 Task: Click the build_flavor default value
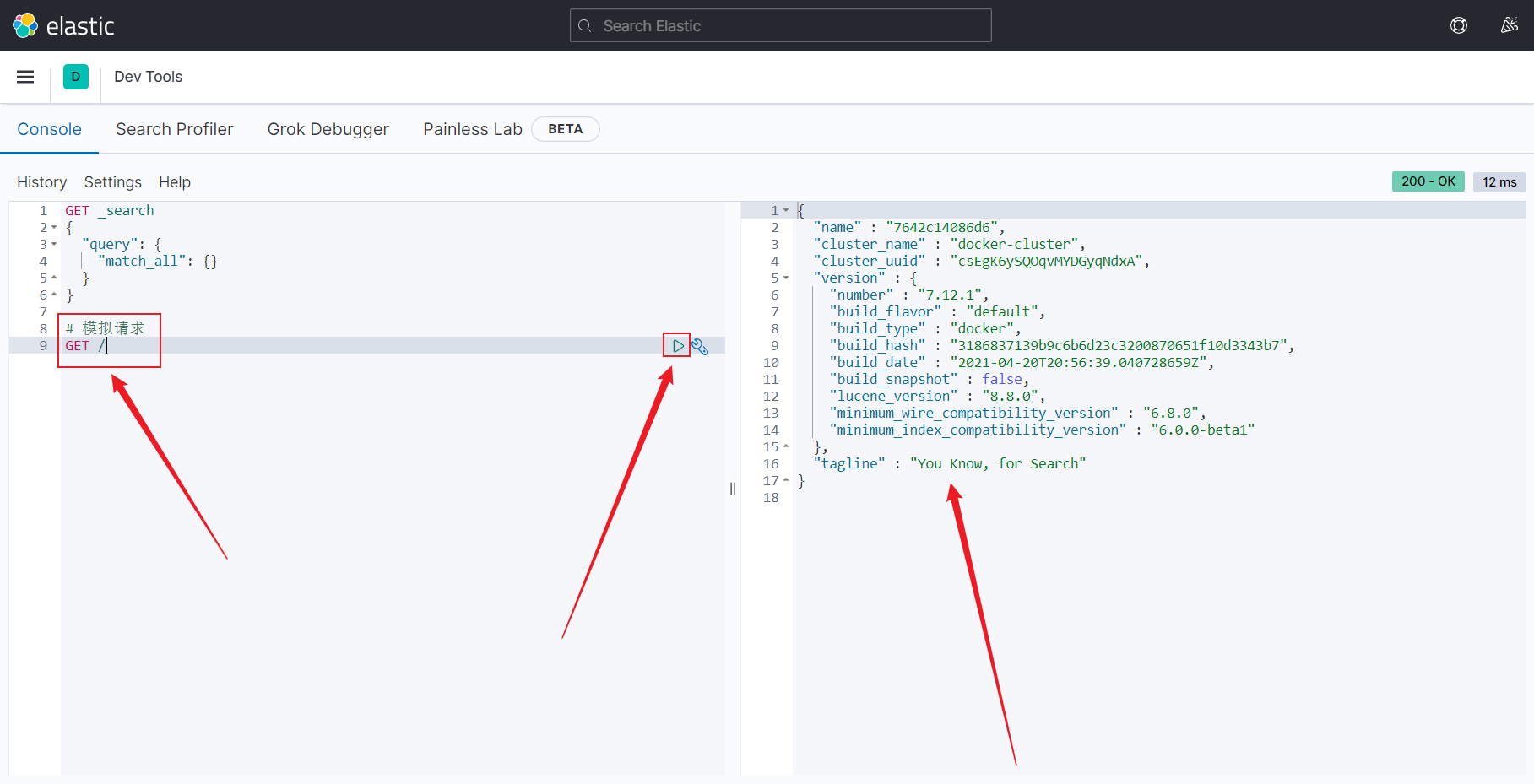[1002, 311]
